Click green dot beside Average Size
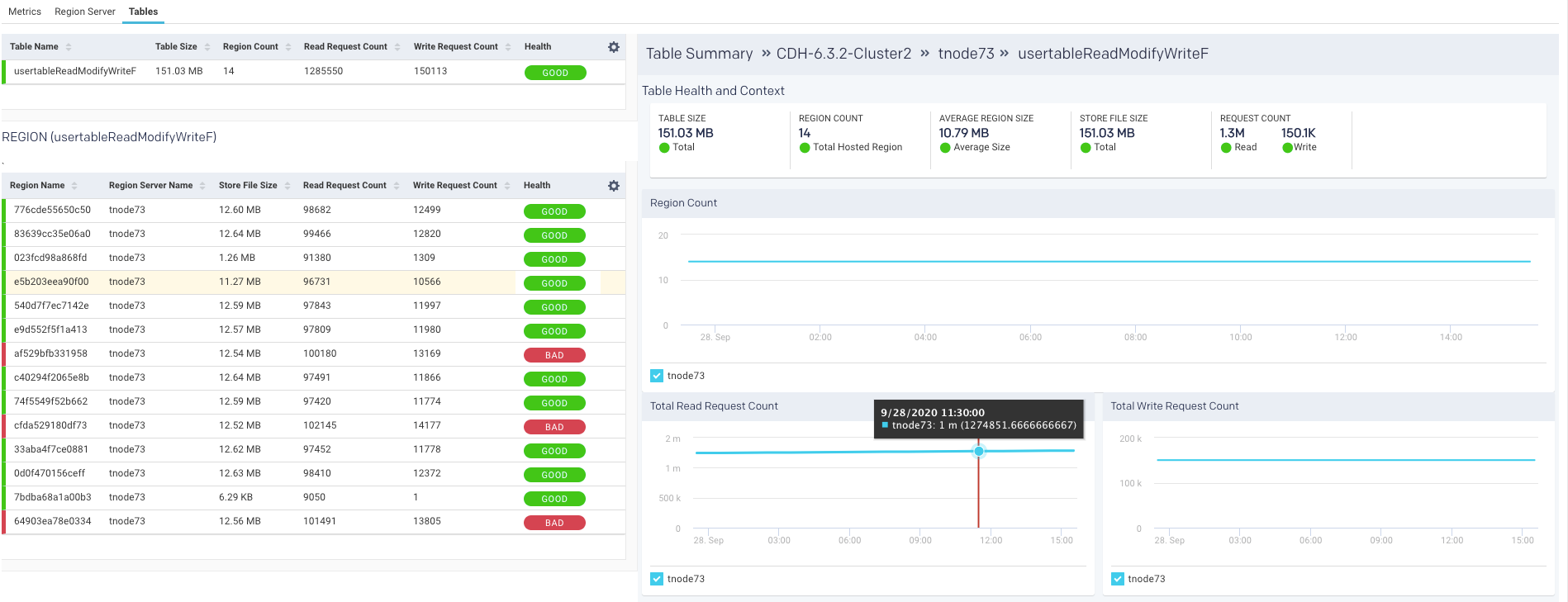Screen dimensions: 1568x602 pyautogui.click(x=945, y=148)
